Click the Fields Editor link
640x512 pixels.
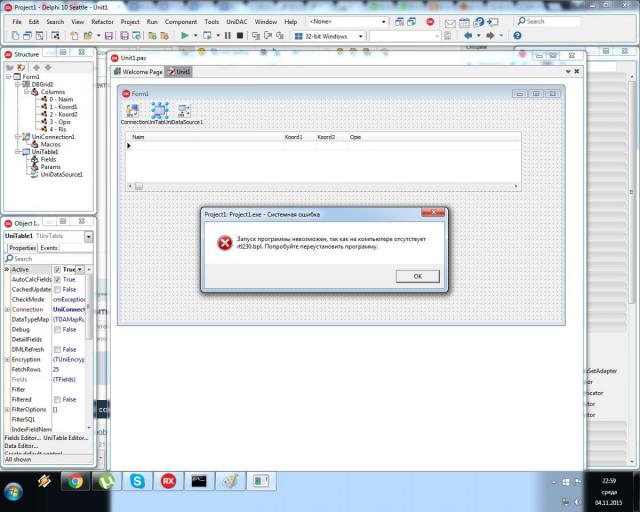point(22,438)
